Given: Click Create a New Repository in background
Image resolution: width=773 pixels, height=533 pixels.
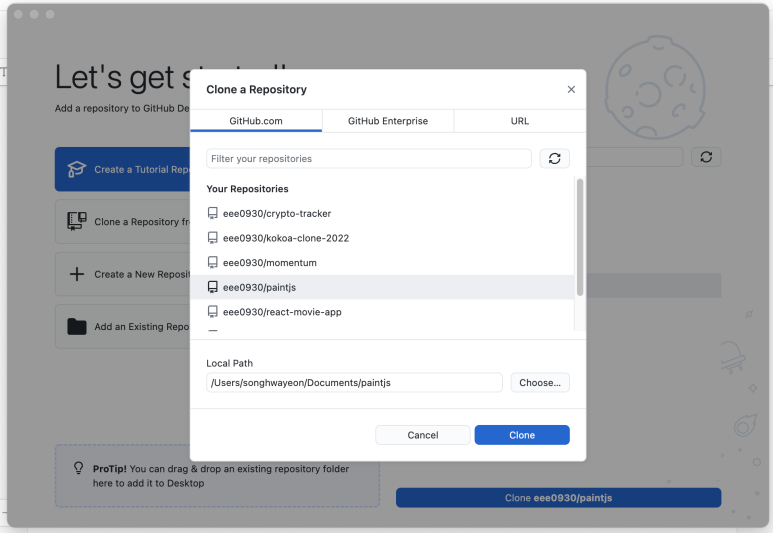Looking at the screenshot, I should tap(122, 274).
